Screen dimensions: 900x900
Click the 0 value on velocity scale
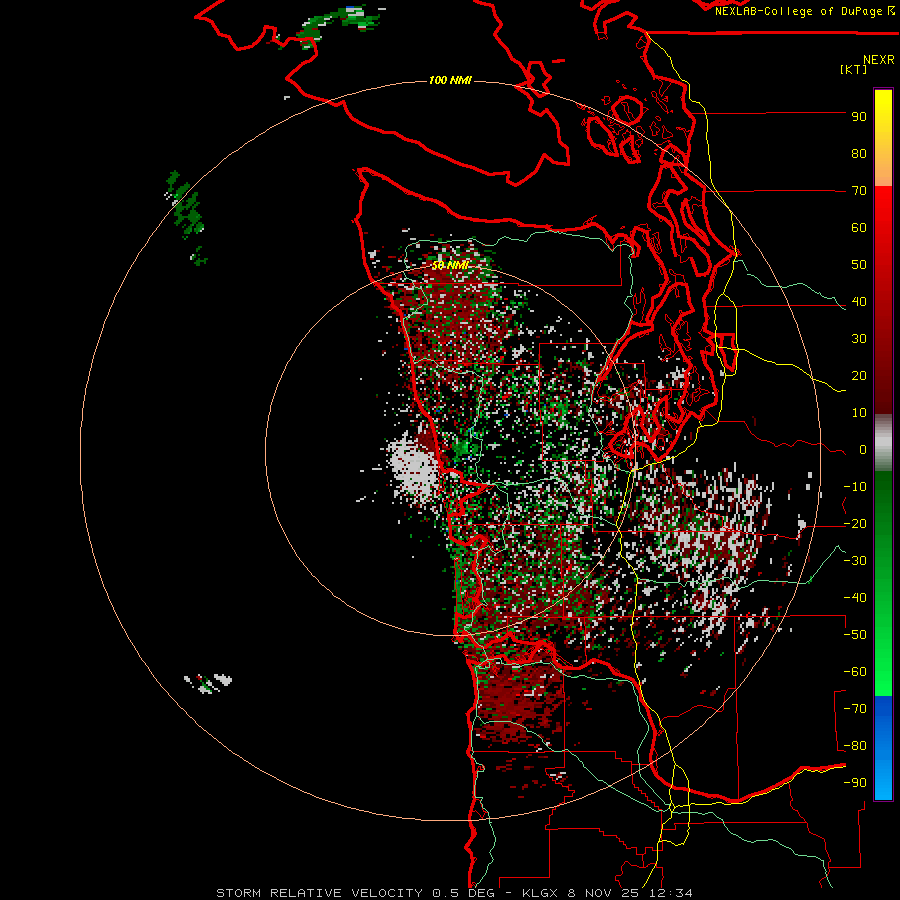pos(863,450)
